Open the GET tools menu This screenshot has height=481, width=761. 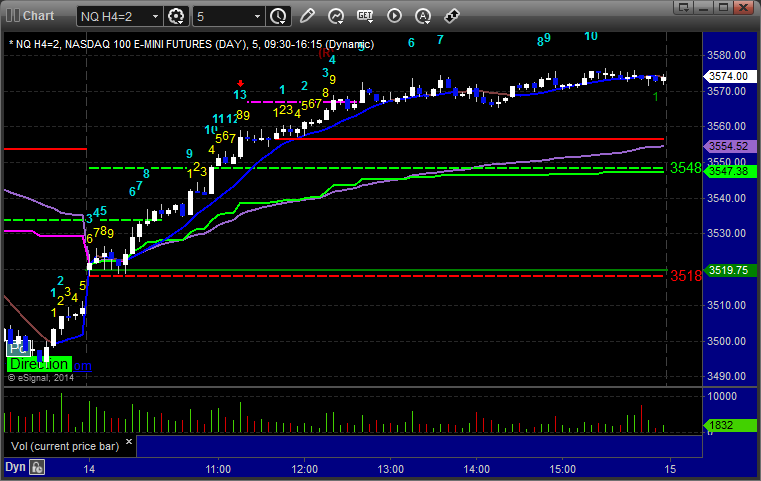pyautogui.click(x=365, y=16)
